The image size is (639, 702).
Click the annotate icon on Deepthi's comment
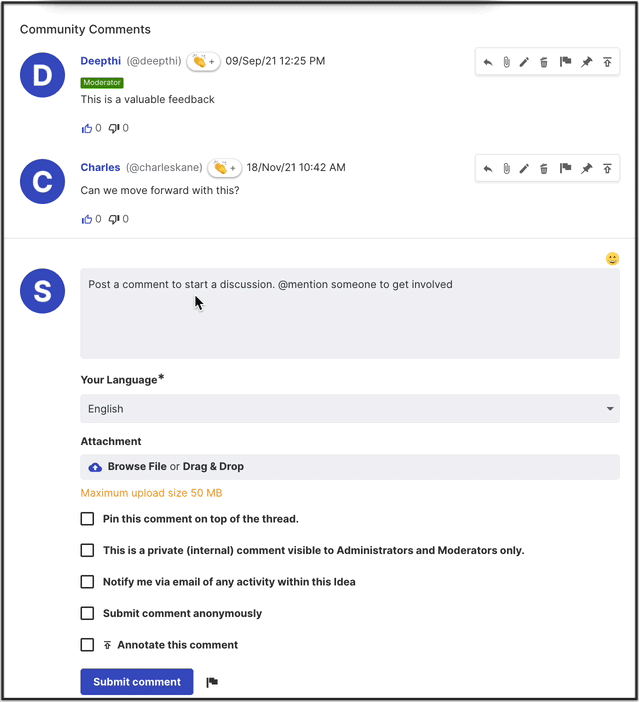[x=607, y=62]
